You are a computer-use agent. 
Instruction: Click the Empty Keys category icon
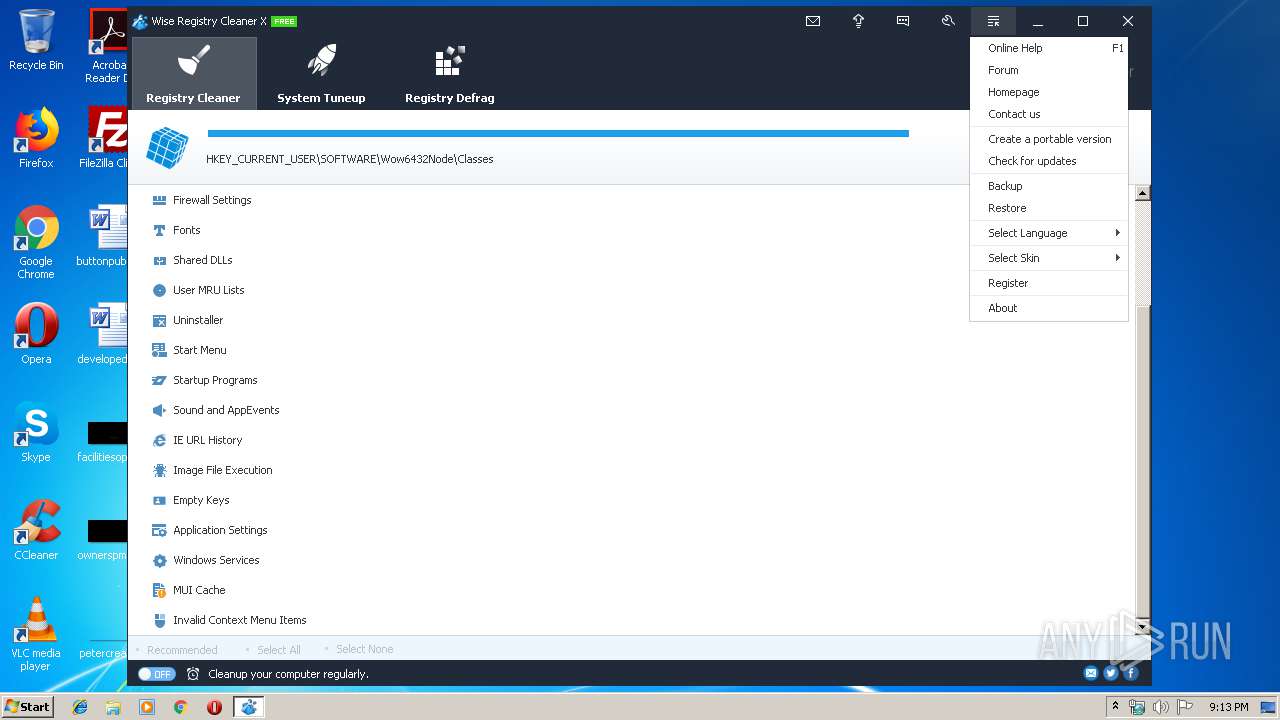point(159,500)
